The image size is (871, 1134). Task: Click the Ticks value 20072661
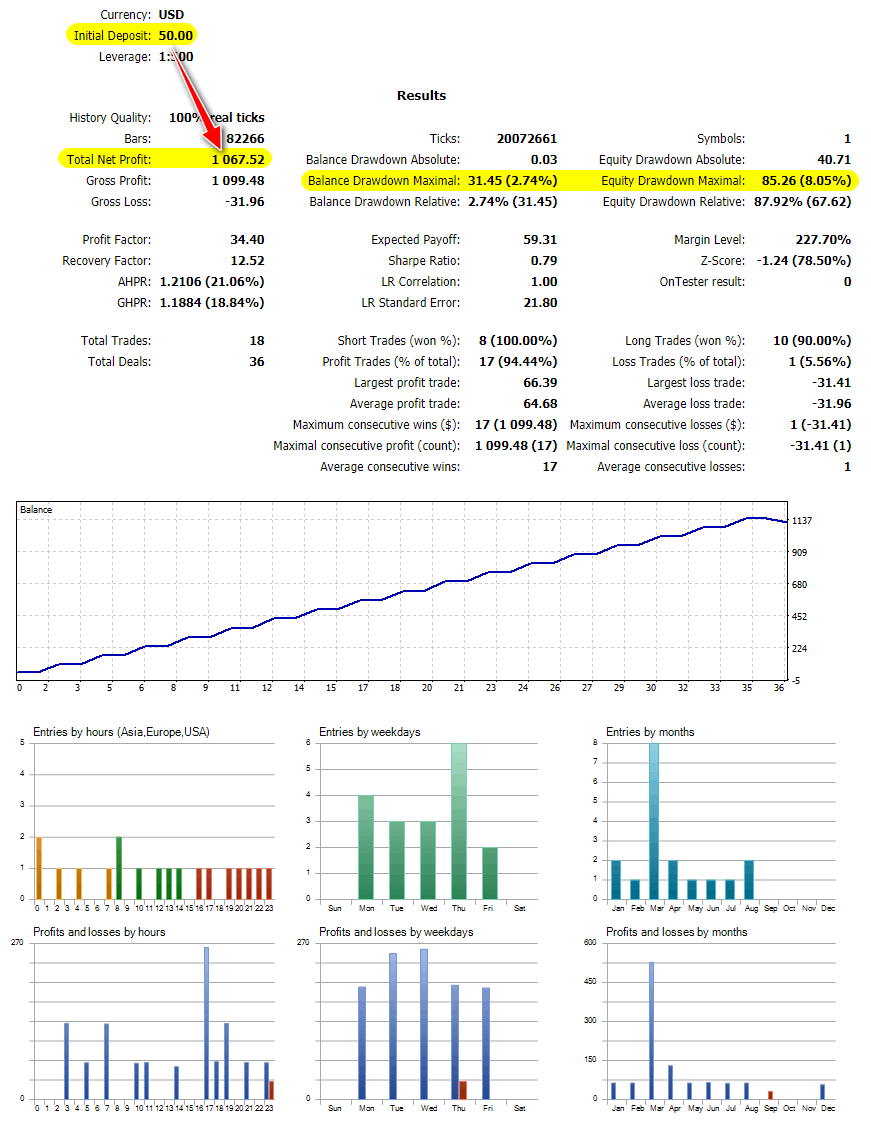(x=527, y=138)
